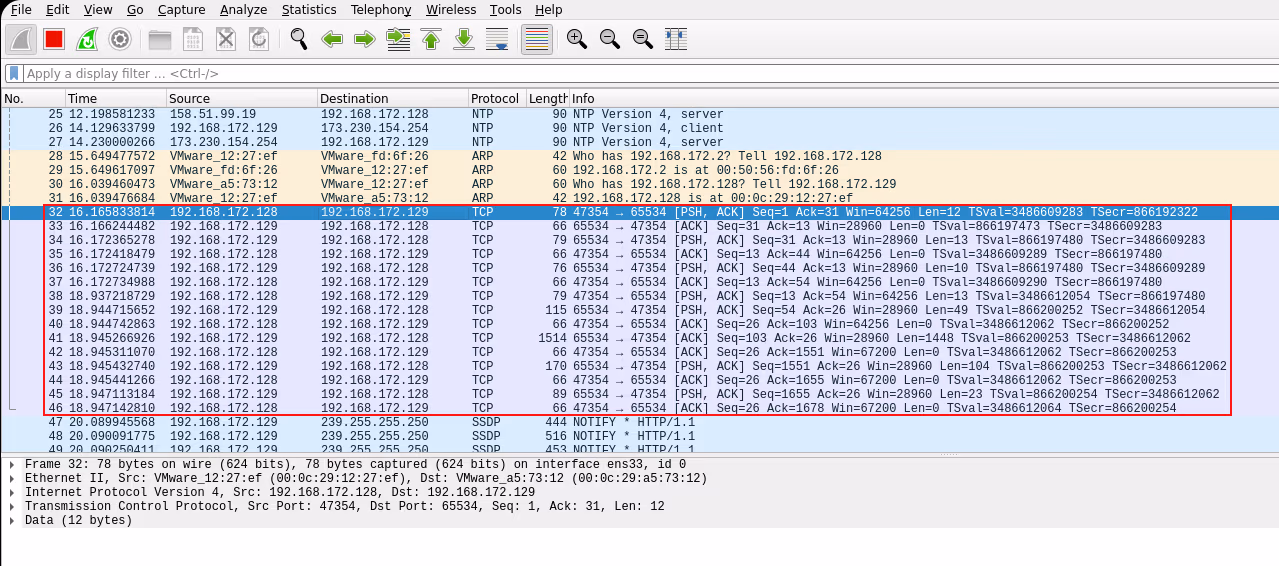The image size is (1279, 566).
Task: Select packet 36 with length 76
Action: [640, 268]
